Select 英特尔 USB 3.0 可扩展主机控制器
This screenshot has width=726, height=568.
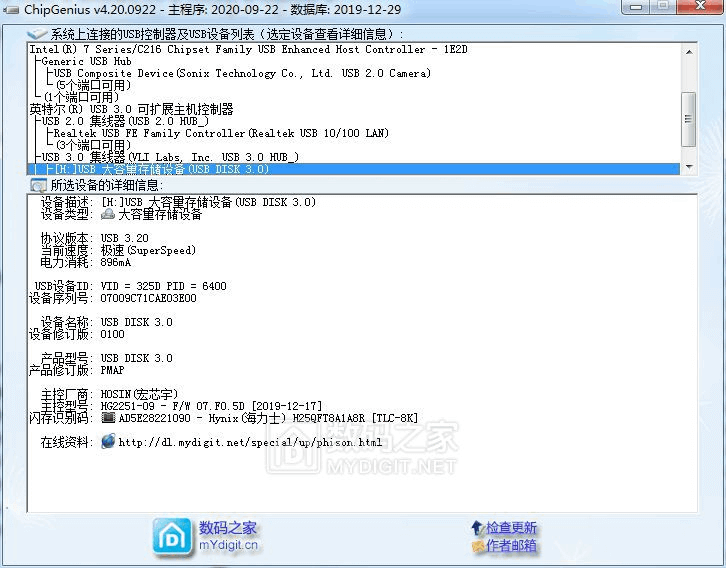(x=131, y=109)
